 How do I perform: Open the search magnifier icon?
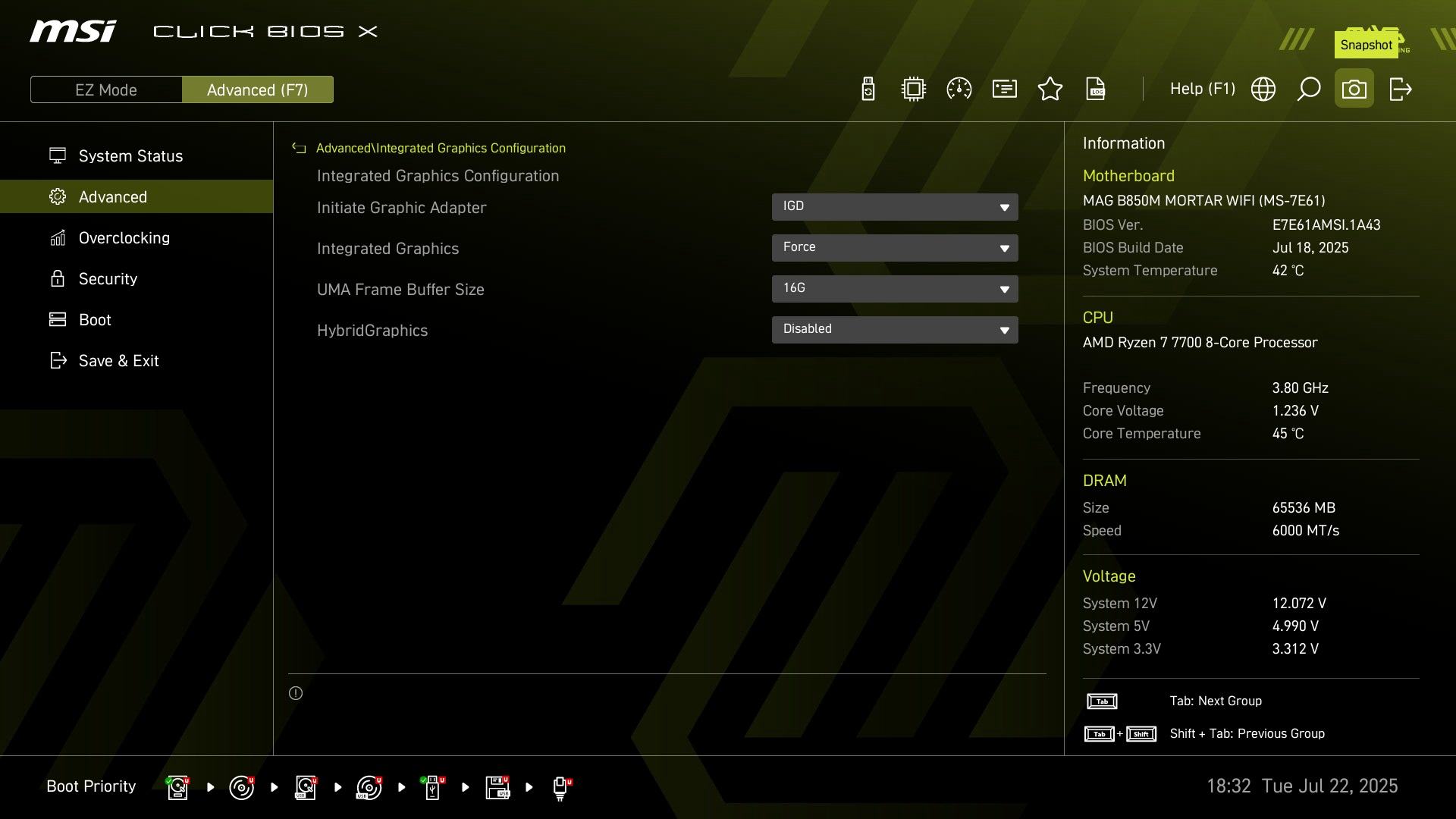(x=1309, y=89)
